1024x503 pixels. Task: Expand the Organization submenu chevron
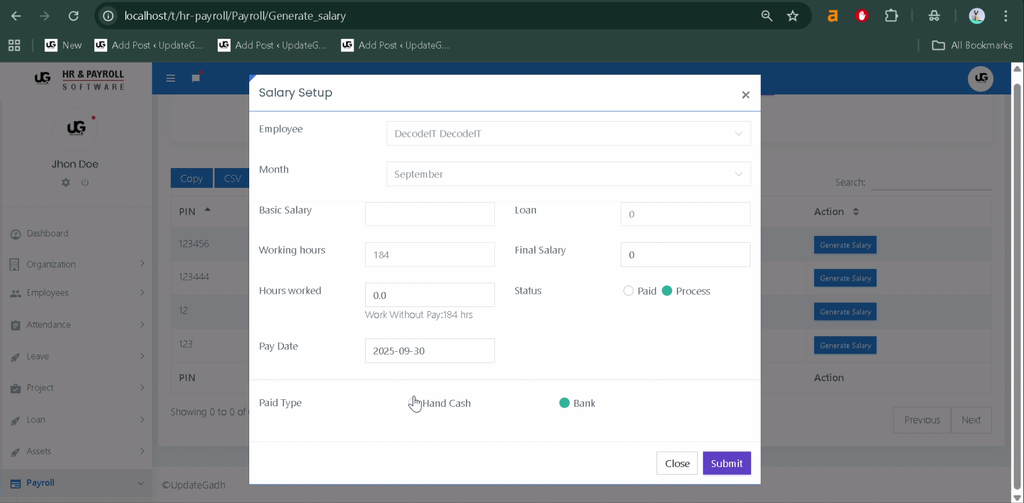[x=142, y=264]
